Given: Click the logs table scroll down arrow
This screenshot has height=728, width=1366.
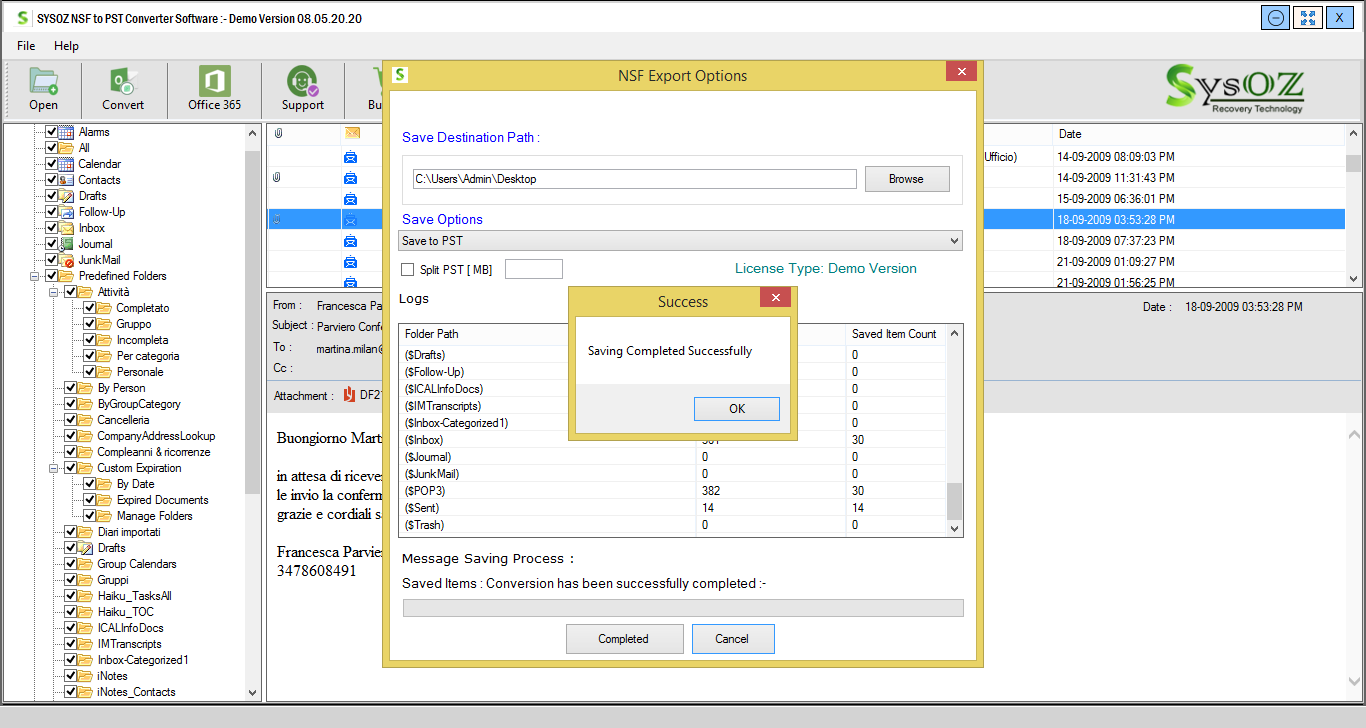Looking at the screenshot, I should point(954,528).
